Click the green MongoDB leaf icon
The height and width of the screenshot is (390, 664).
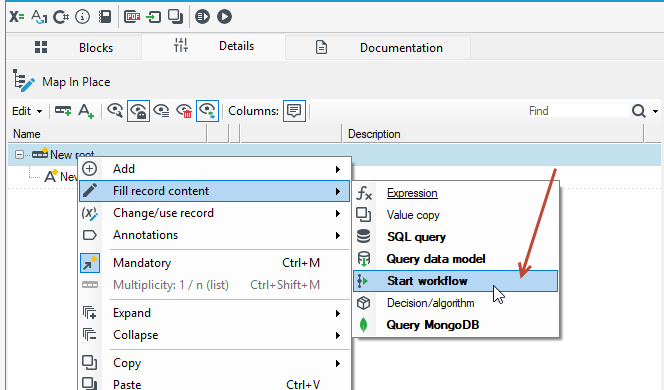coord(363,325)
